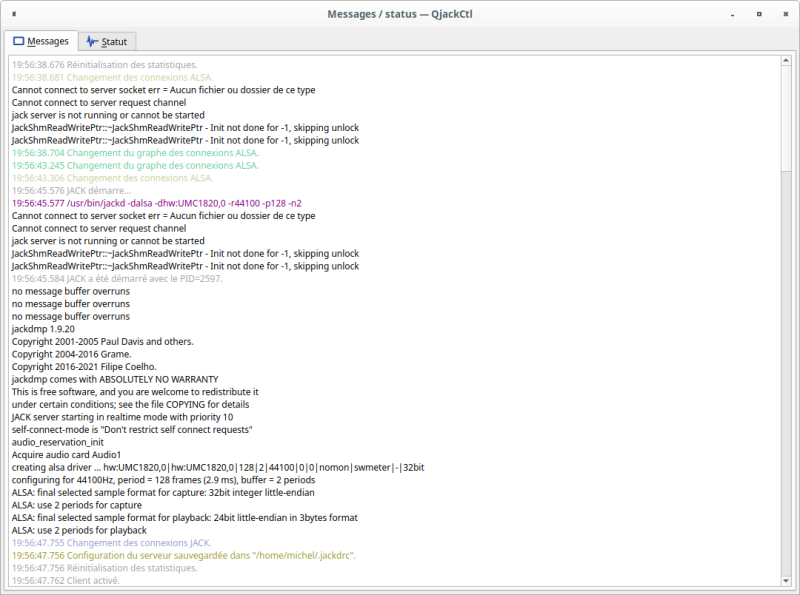Screen dimensions: 800x595
Task: Click the line '19:56:38.681 Changement des connexions ALSA.'
Action: coord(112,78)
